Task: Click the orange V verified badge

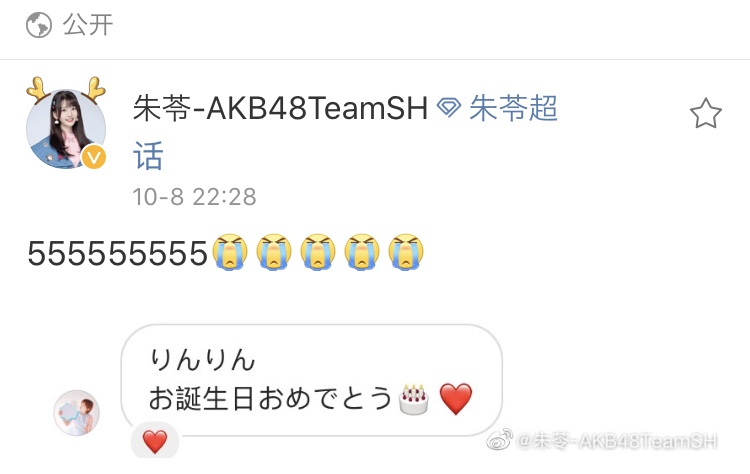Action: point(94,157)
